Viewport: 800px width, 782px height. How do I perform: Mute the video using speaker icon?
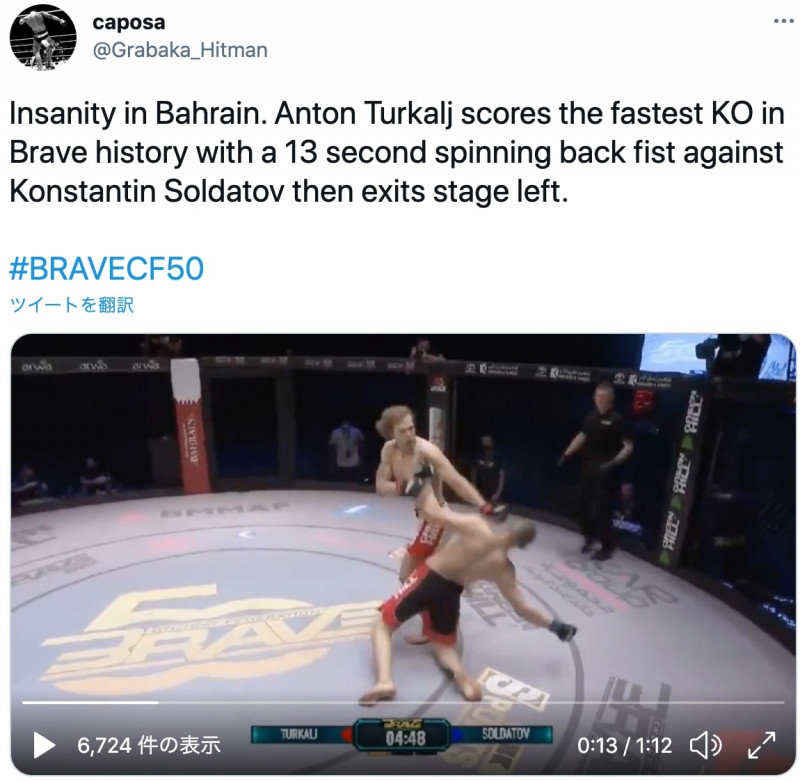click(x=706, y=746)
